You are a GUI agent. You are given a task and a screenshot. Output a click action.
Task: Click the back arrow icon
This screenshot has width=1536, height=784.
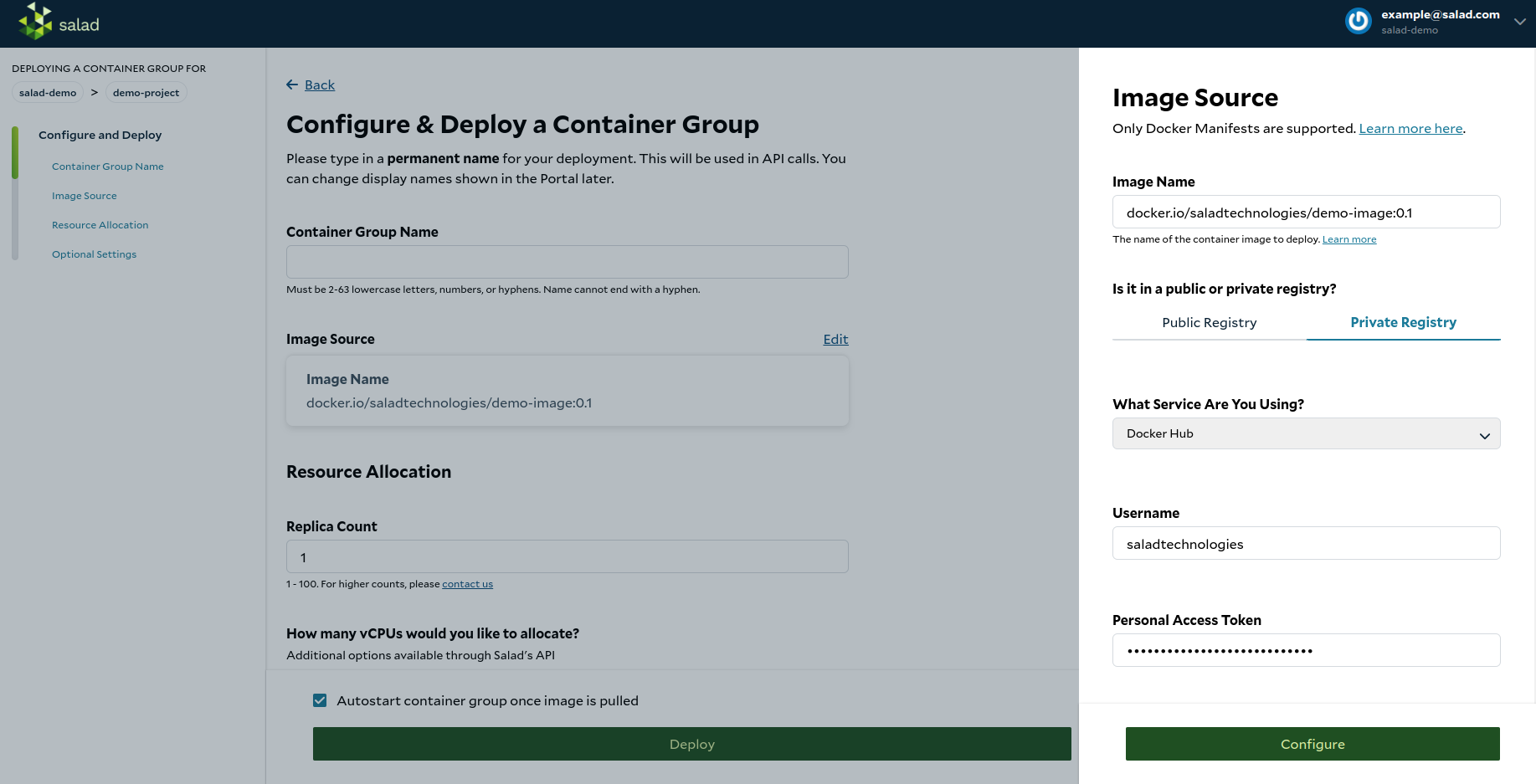point(292,85)
